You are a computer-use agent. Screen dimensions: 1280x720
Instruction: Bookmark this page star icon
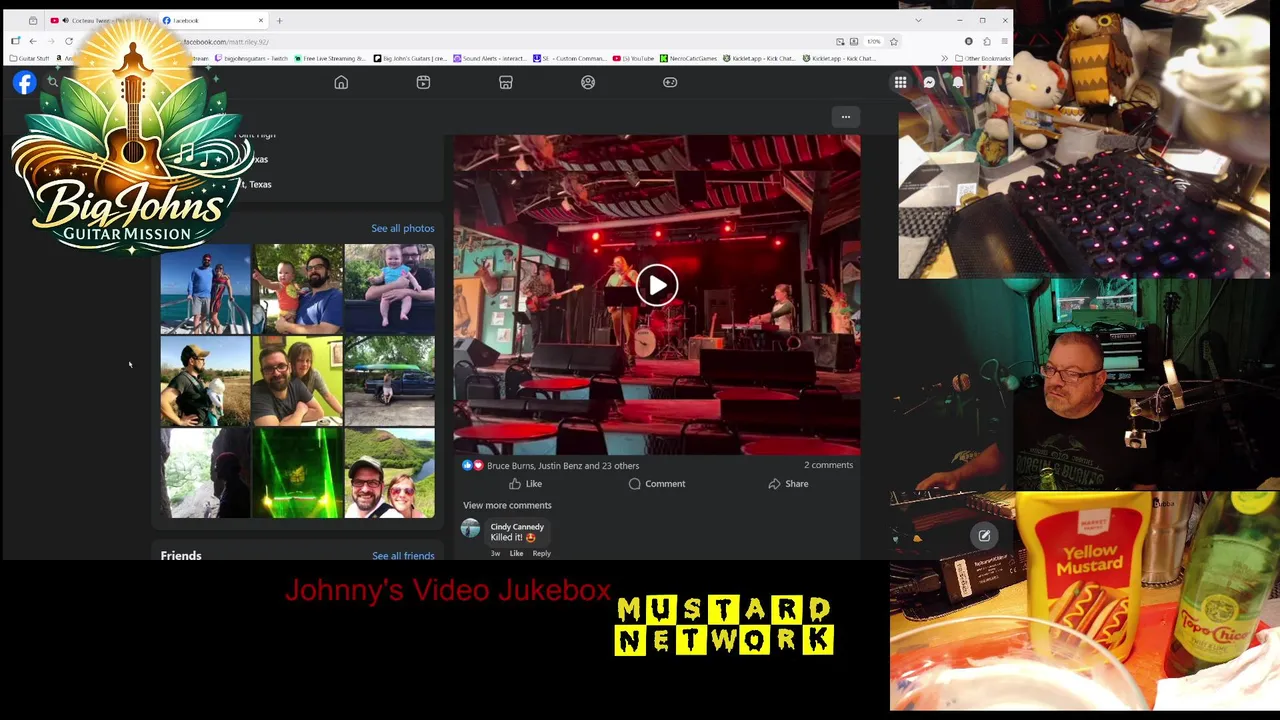pyautogui.click(x=894, y=41)
